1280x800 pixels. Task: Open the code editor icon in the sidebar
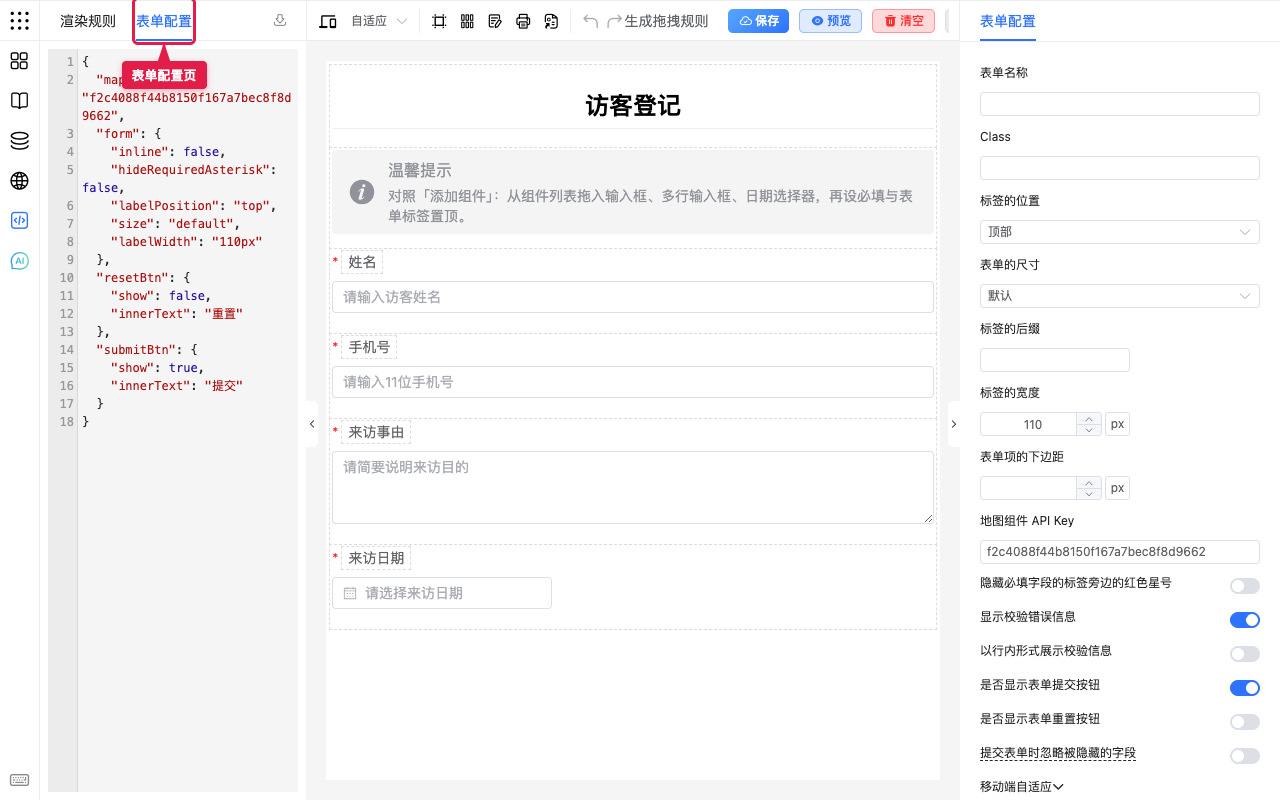(19, 221)
